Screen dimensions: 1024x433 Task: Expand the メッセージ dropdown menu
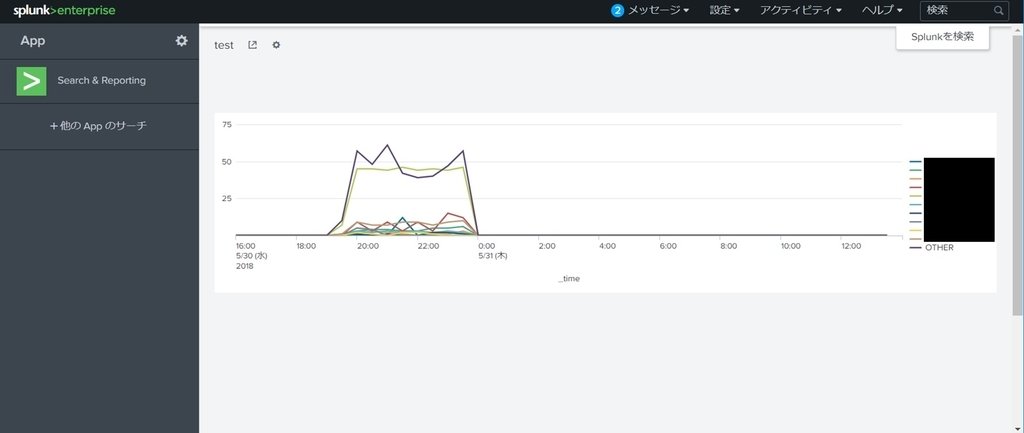pyautogui.click(x=659, y=10)
